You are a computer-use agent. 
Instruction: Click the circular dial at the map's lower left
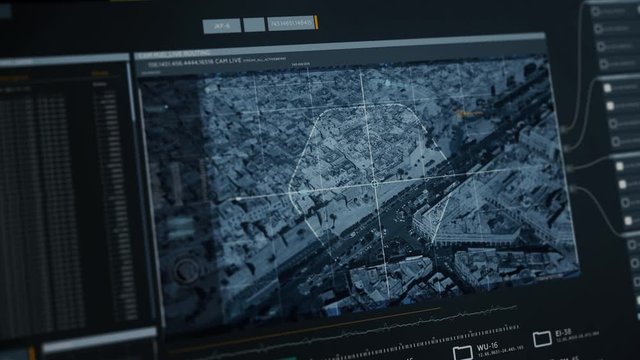coord(187,270)
